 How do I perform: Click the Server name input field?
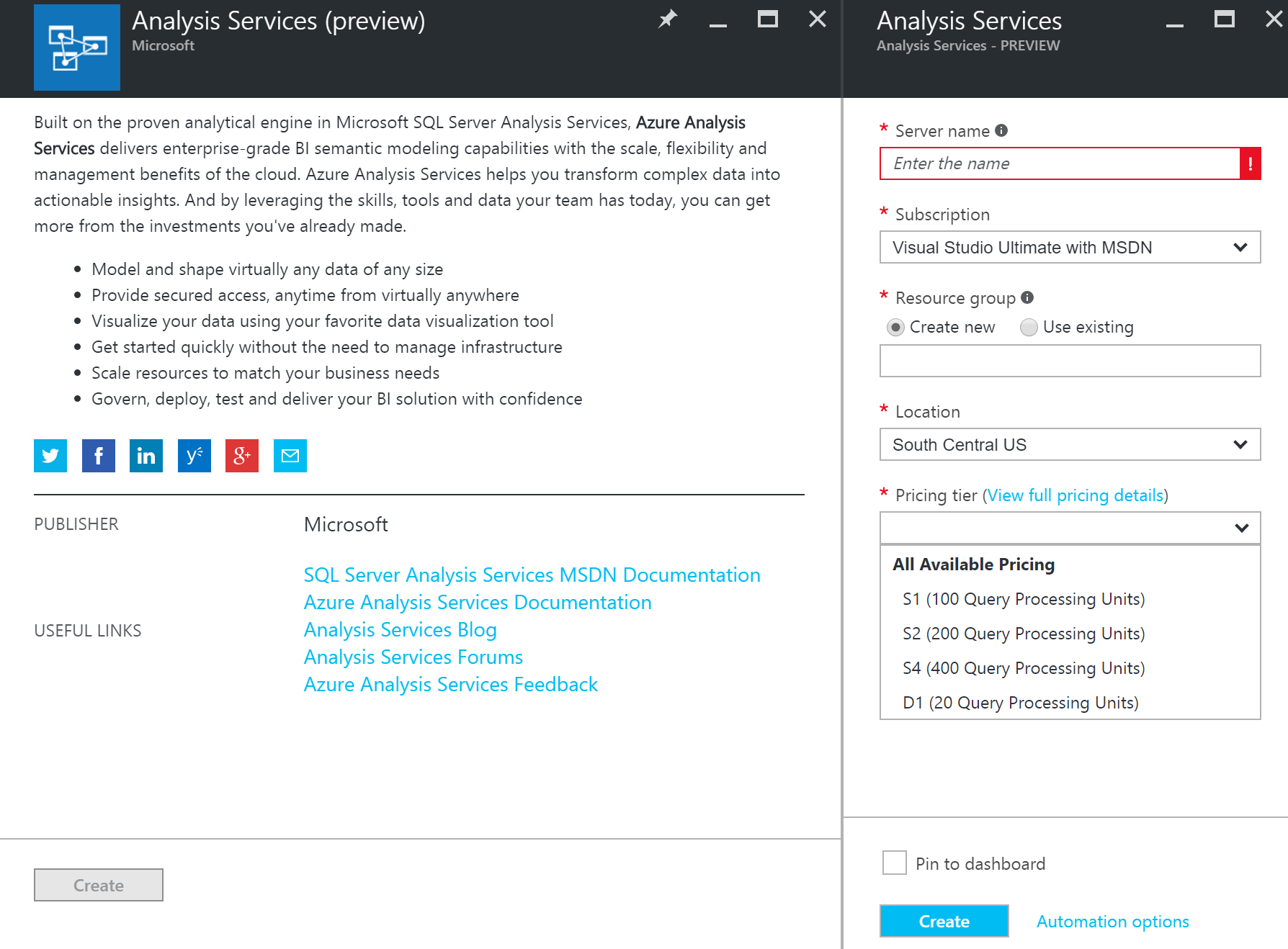(1059, 164)
